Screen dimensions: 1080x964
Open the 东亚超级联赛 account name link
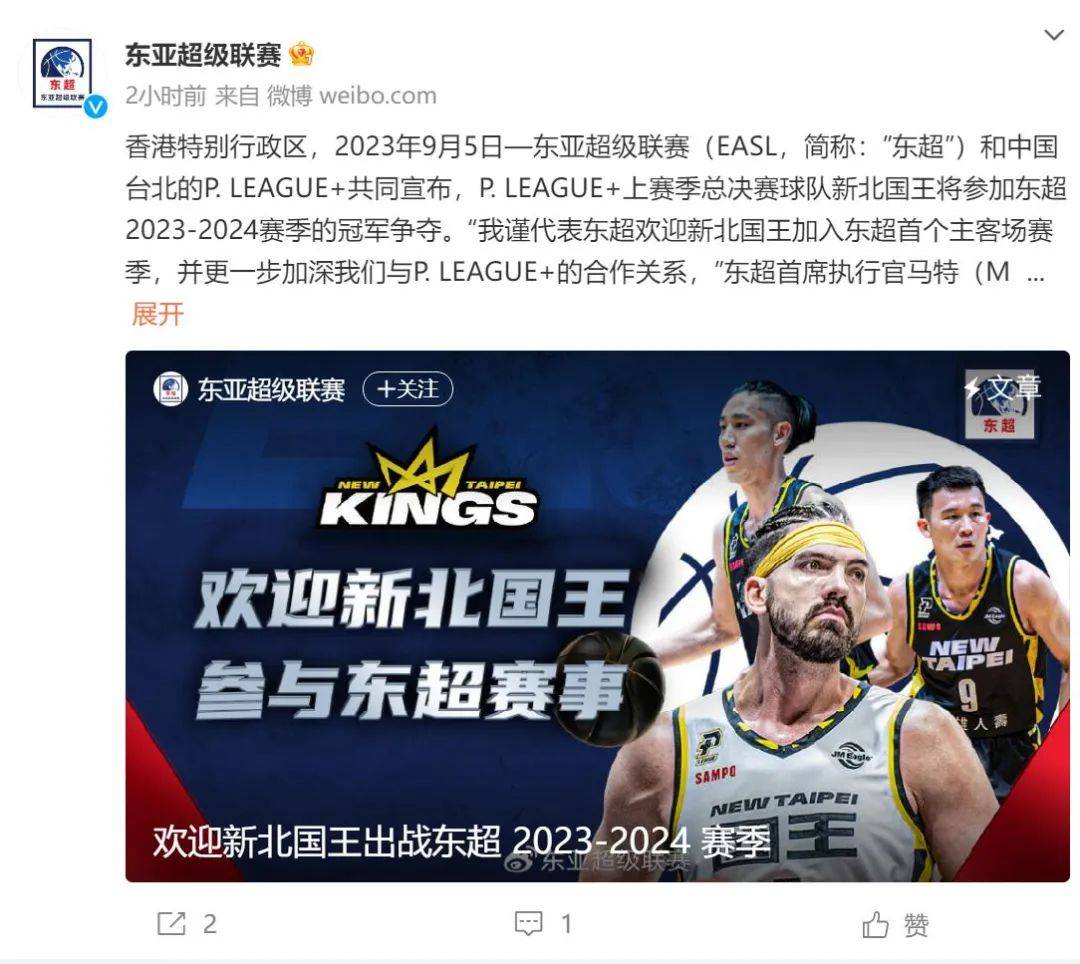[x=203, y=54]
